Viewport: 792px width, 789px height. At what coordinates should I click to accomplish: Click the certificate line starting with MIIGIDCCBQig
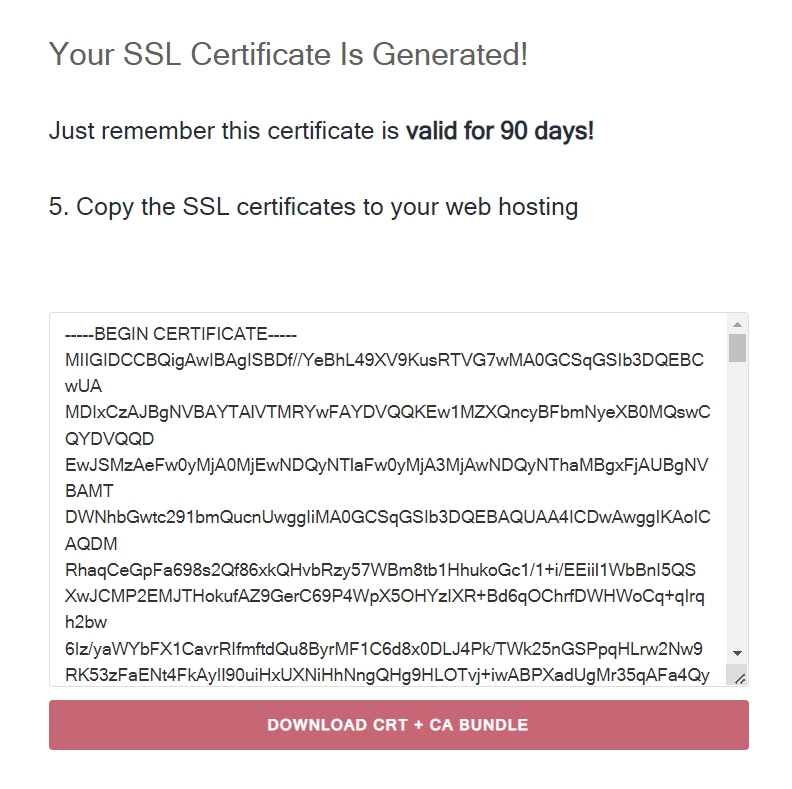click(384, 360)
